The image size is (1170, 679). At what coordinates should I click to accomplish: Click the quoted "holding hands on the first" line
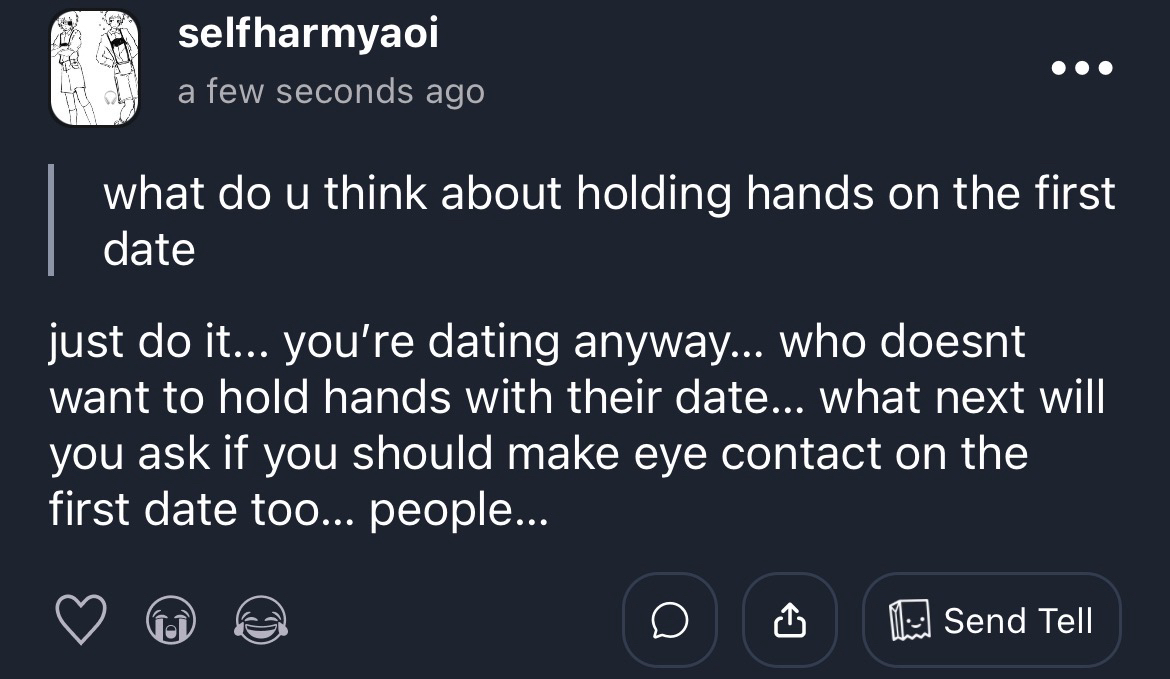[x=609, y=192]
